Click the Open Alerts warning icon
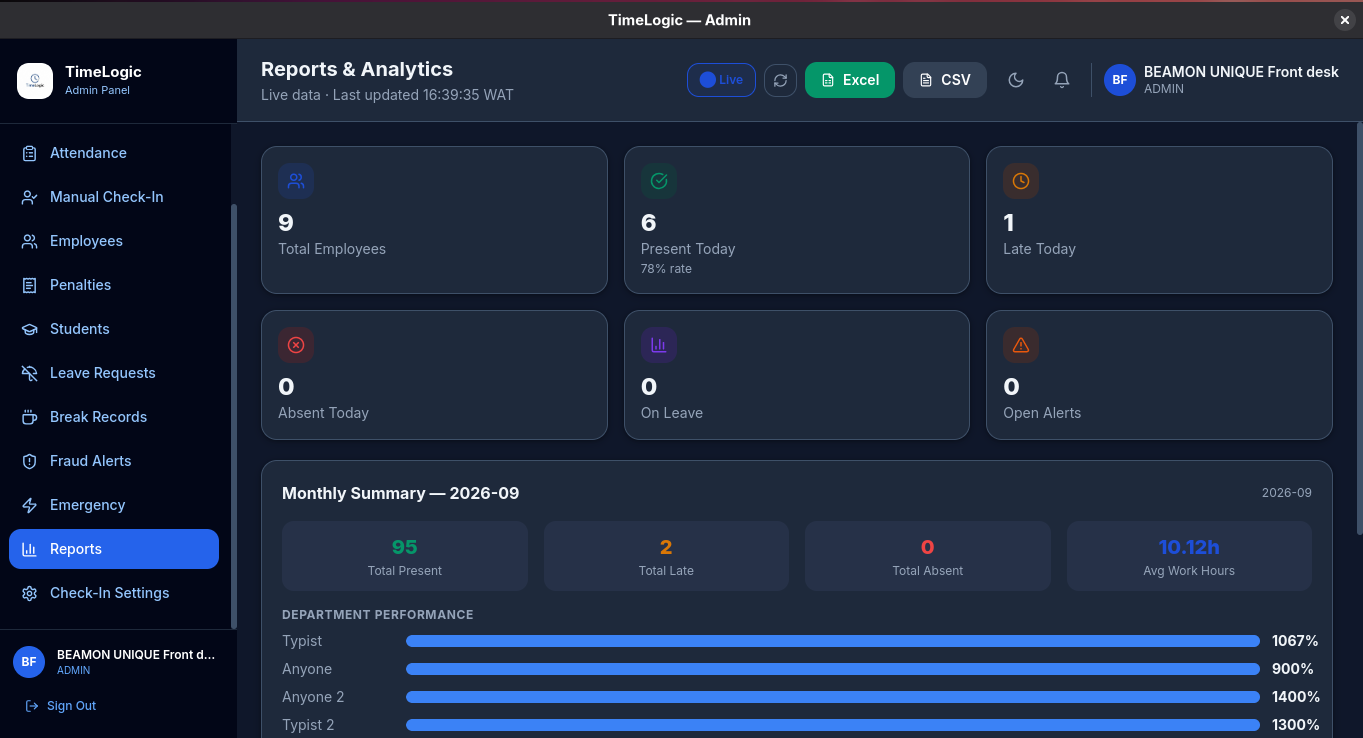The image size is (1363, 738). pyautogui.click(x=1021, y=345)
